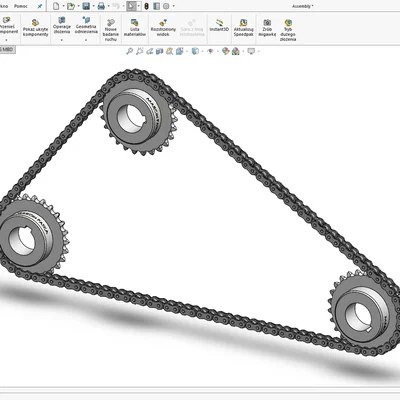Click the View Orientation icon
The image size is (400, 400).
[179, 51]
